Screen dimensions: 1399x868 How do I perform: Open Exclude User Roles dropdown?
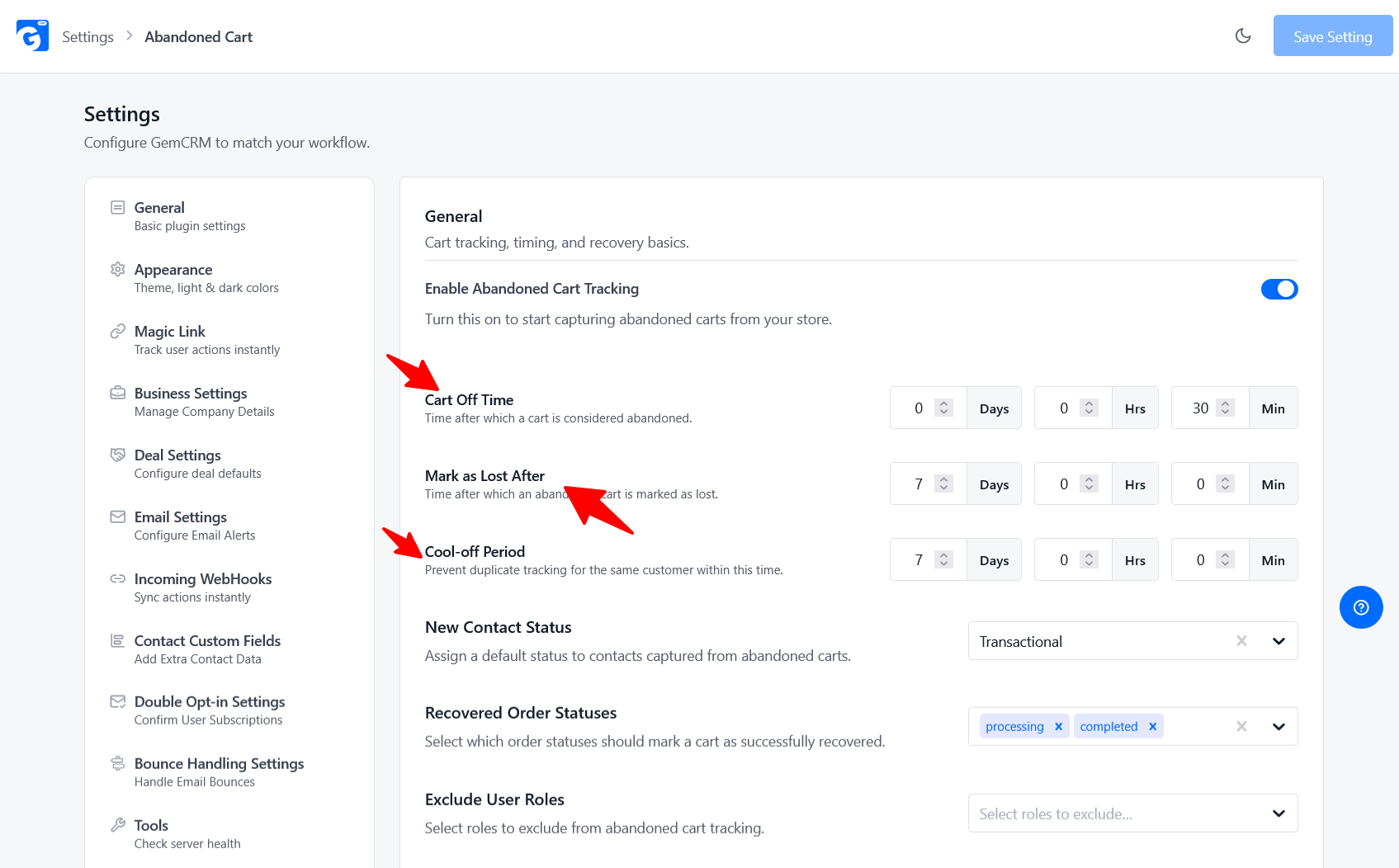pos(1132,814)
